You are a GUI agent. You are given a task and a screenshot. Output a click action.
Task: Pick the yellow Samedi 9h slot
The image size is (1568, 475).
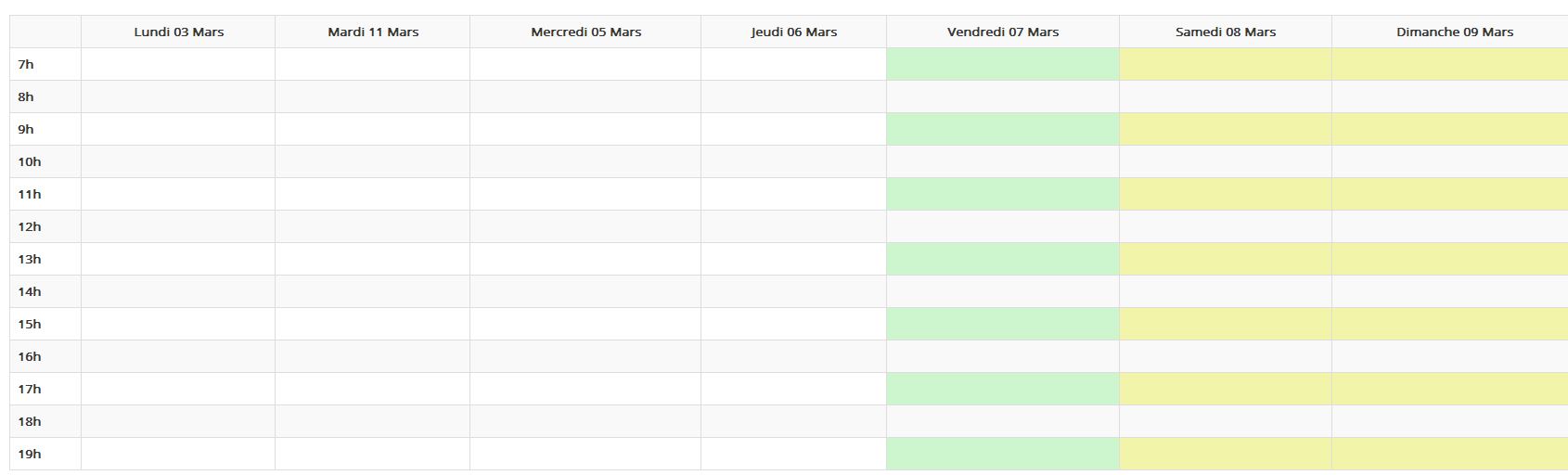point(1226,129)
